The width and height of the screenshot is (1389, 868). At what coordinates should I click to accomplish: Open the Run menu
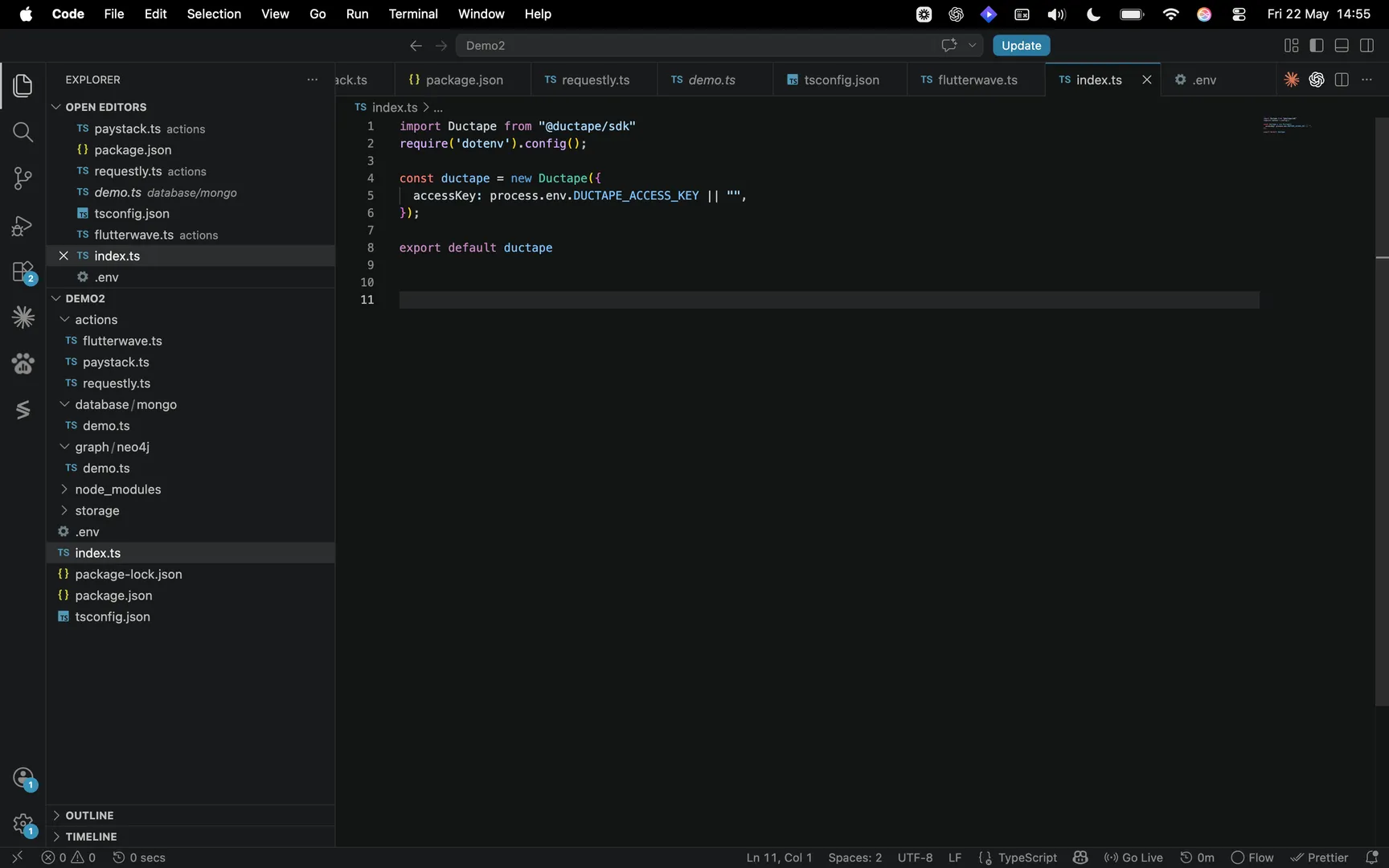(x=357, y=14)
